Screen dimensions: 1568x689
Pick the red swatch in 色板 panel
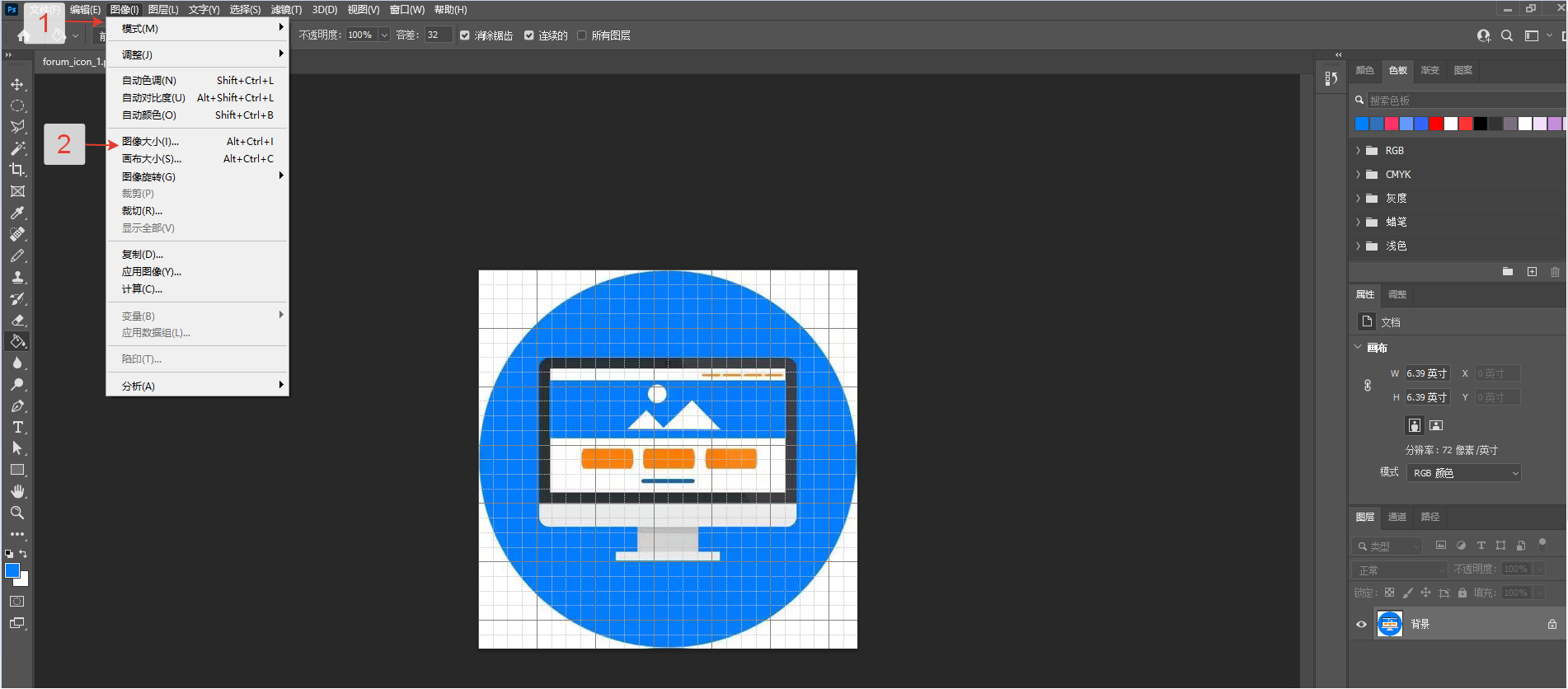coord(1436,124)
